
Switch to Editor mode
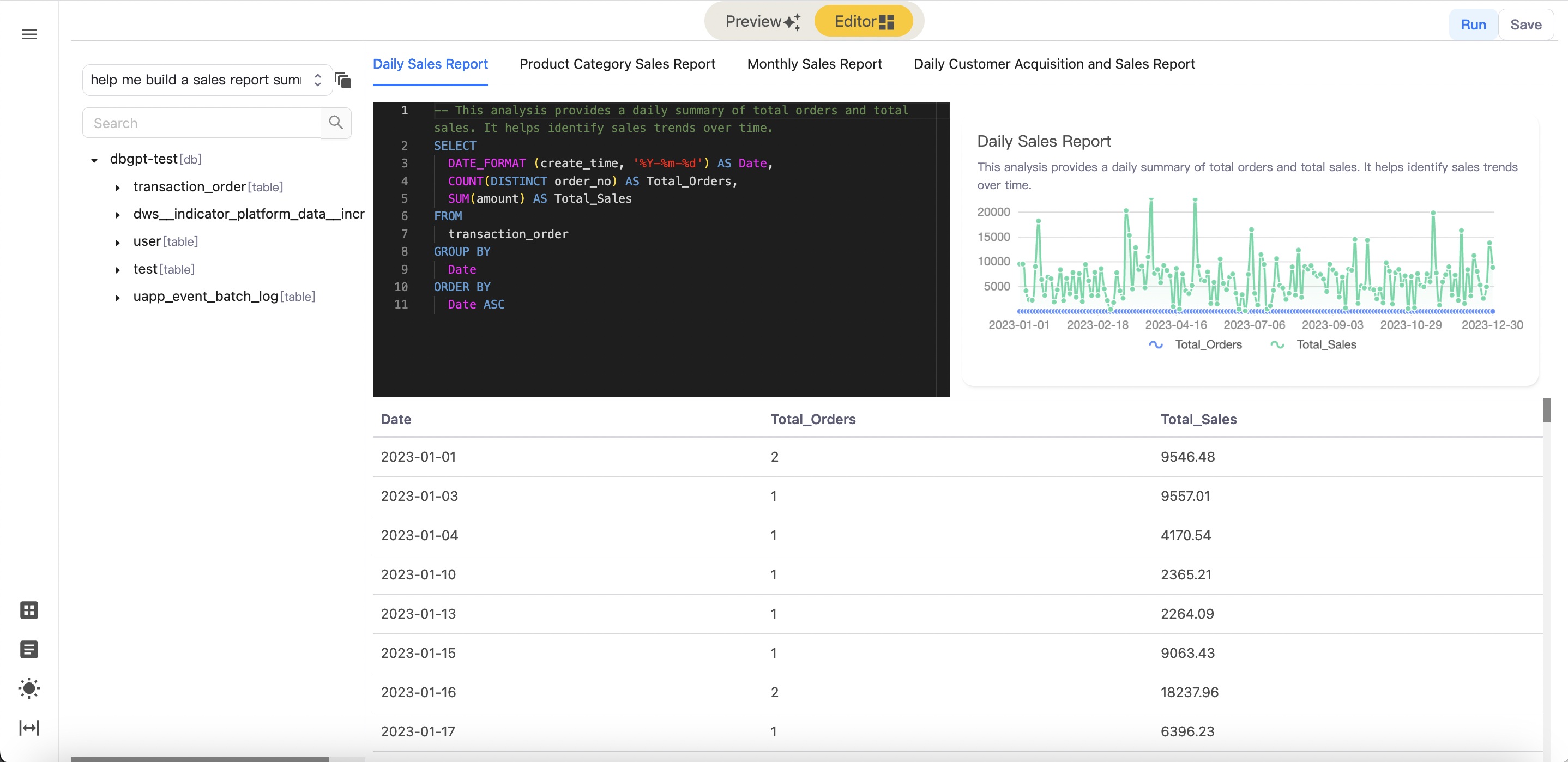863,22
